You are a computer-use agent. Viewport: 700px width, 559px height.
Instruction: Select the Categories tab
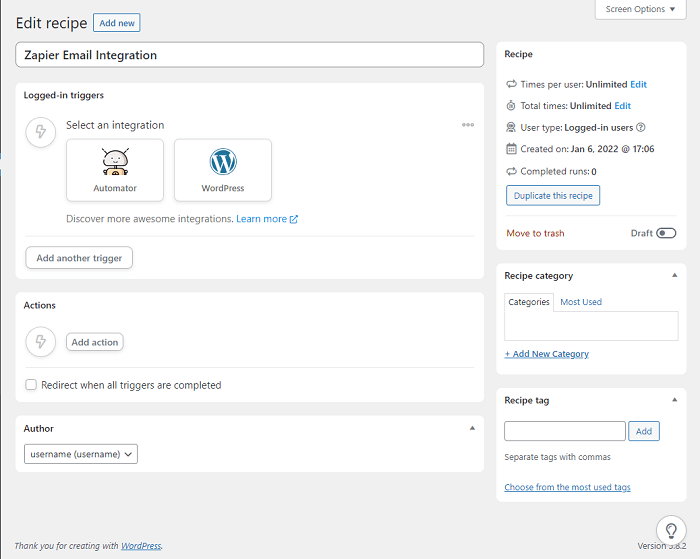(529, 302)
